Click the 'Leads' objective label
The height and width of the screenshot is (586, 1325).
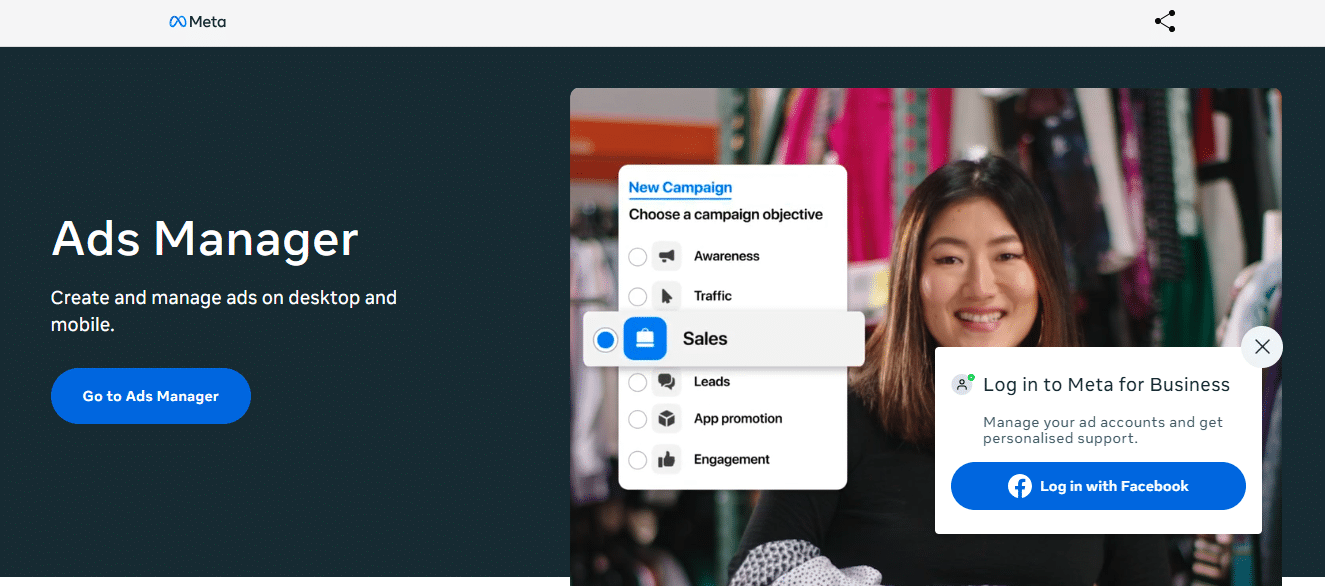(x=712, y=382)
